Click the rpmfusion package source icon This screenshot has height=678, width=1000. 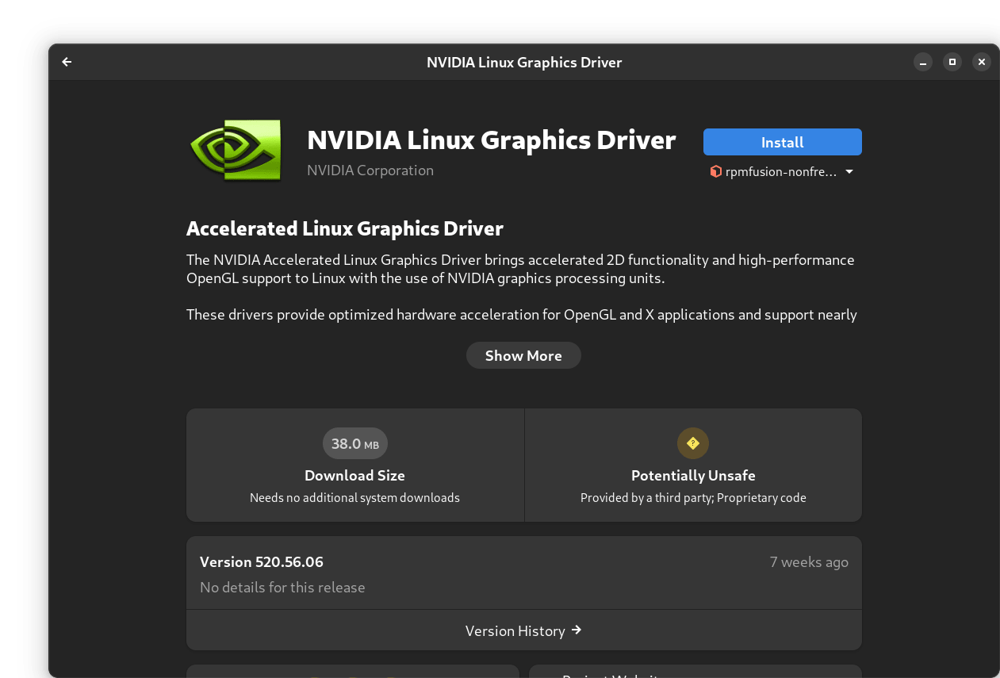[716, 171]
